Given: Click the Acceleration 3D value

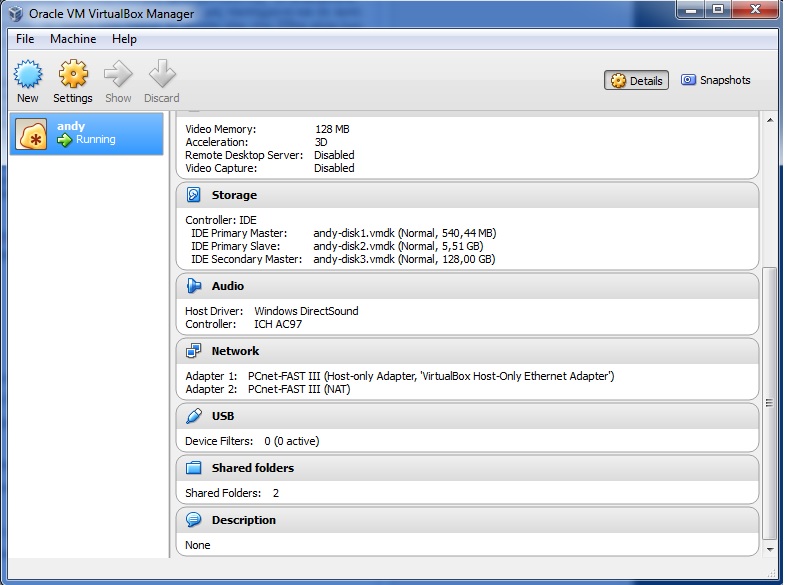Looking at the screenshot, I should tap(320, 142).
